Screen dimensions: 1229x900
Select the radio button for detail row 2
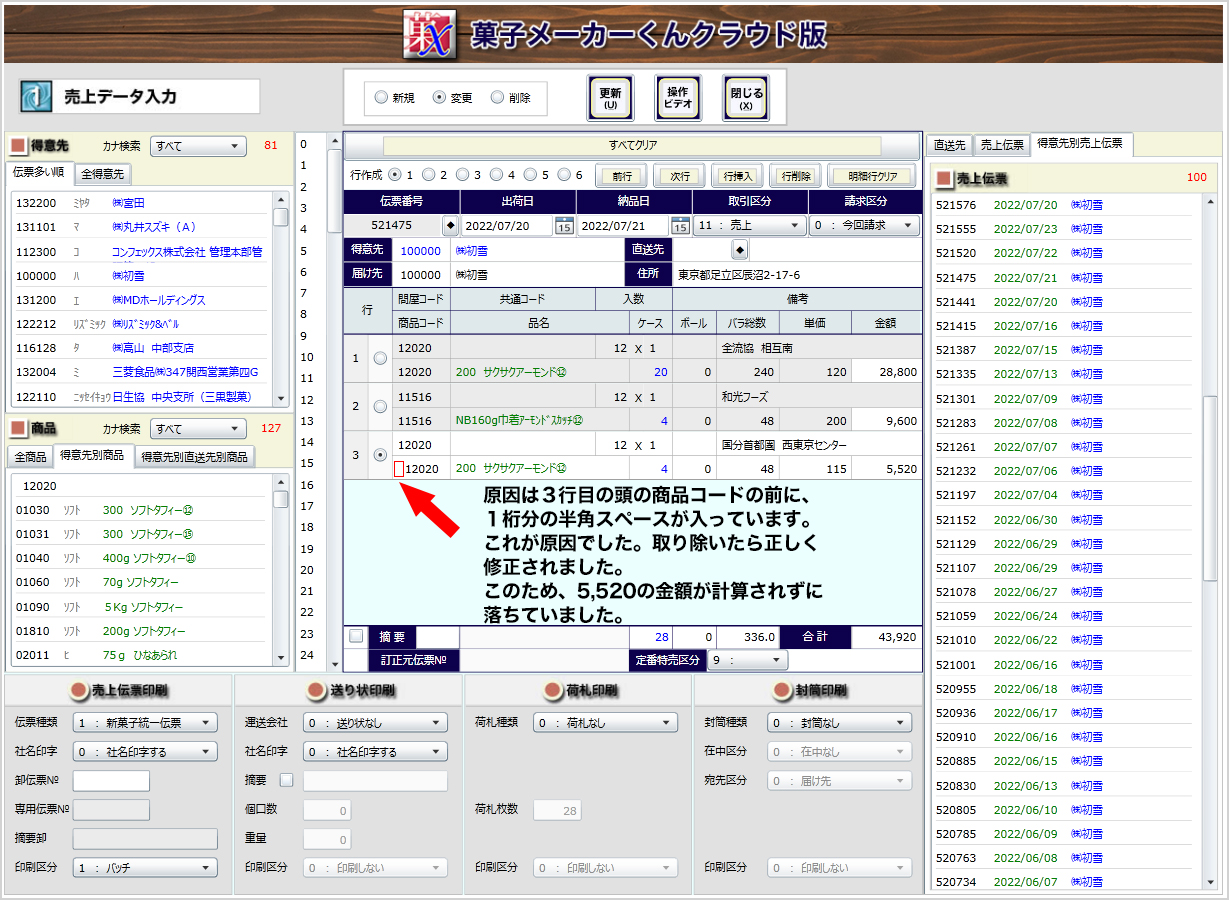(380, 407)
